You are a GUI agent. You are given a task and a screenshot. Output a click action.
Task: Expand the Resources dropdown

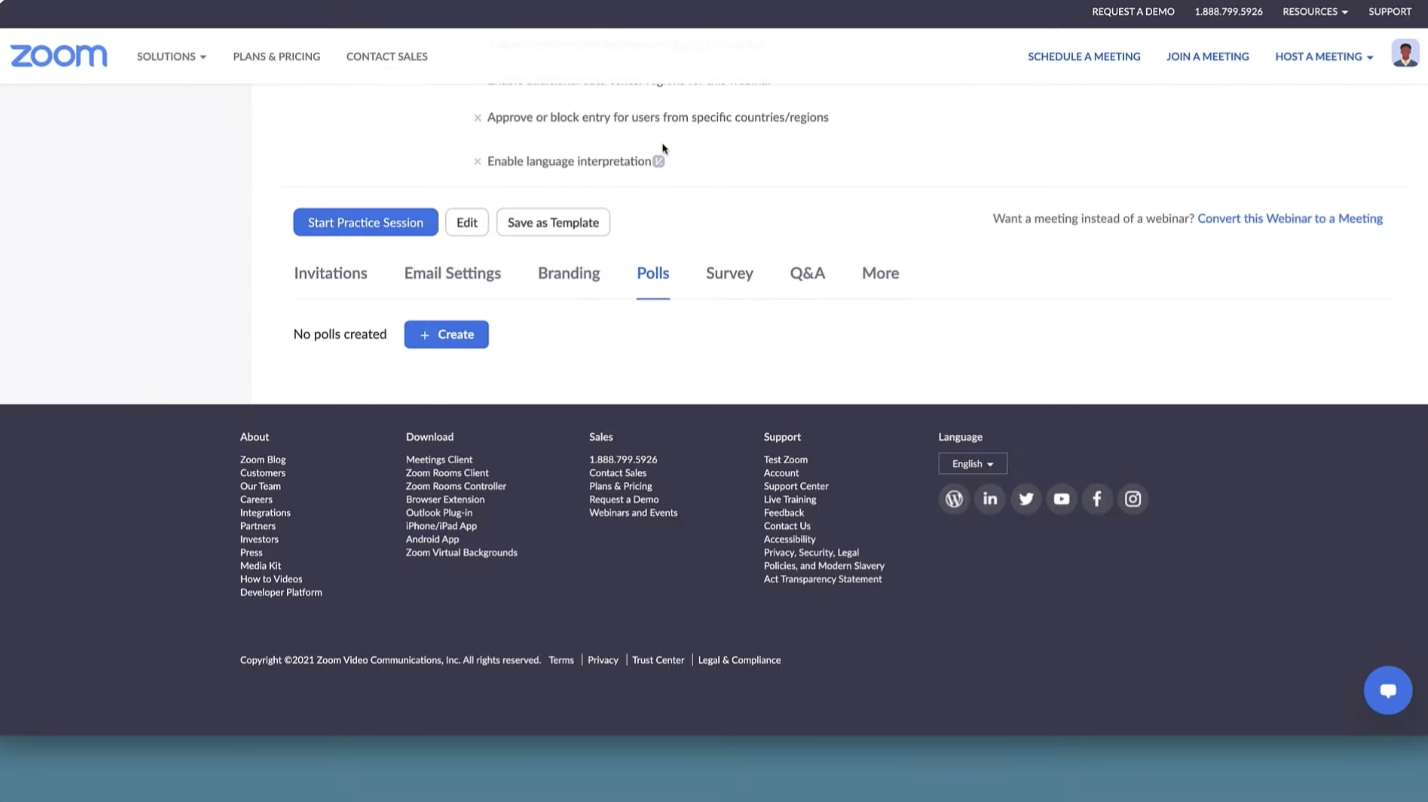tap(1315, 12)
